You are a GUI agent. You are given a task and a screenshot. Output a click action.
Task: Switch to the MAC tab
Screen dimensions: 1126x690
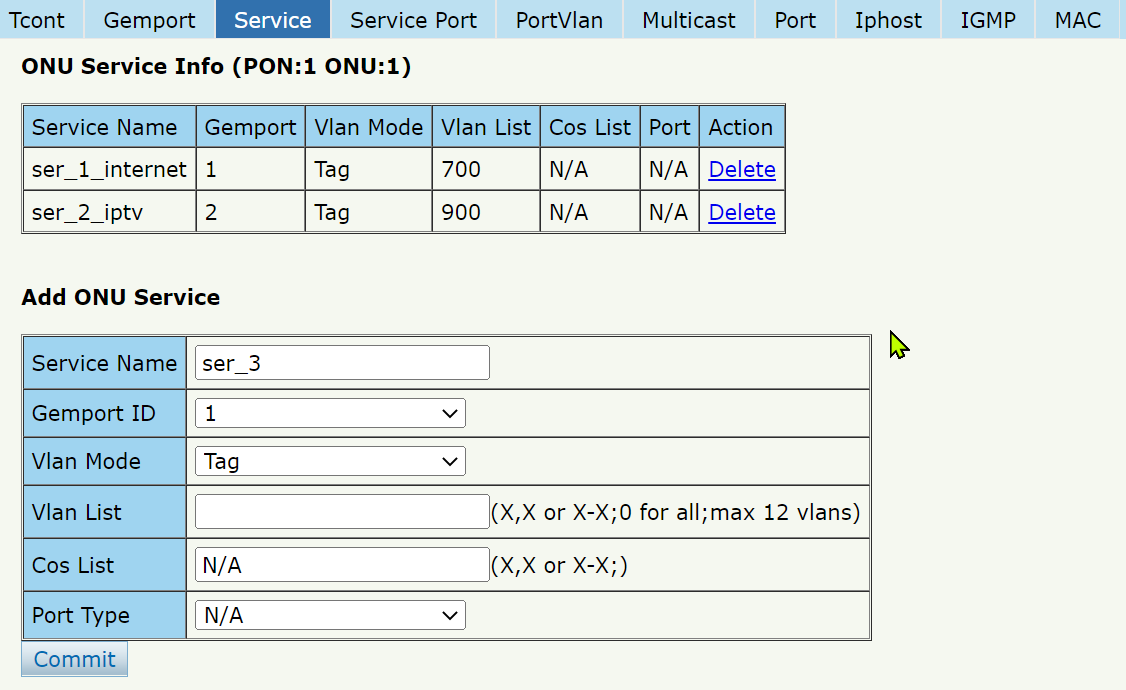[1077, 20]
